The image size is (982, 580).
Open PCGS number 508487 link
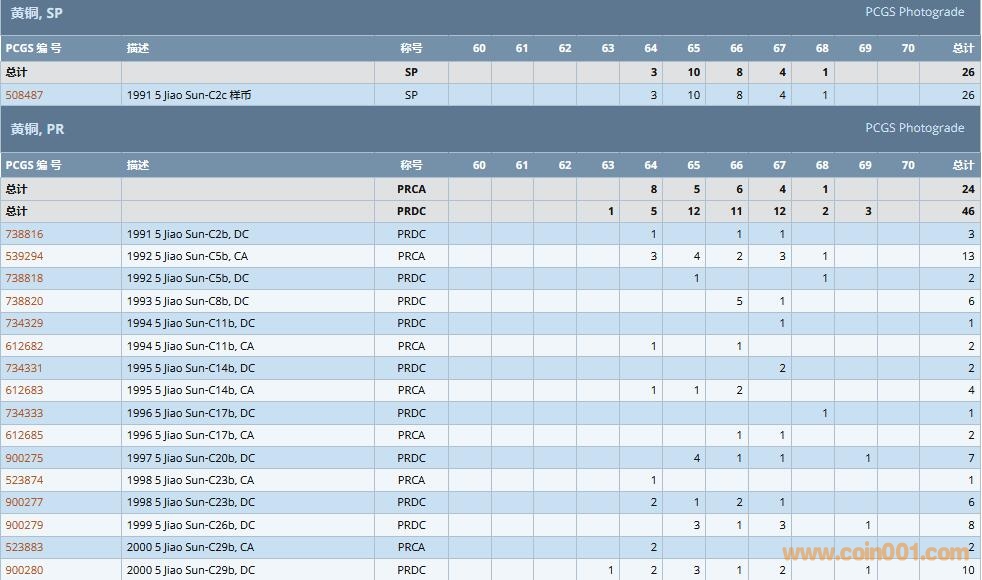click(x=25, y=95)
